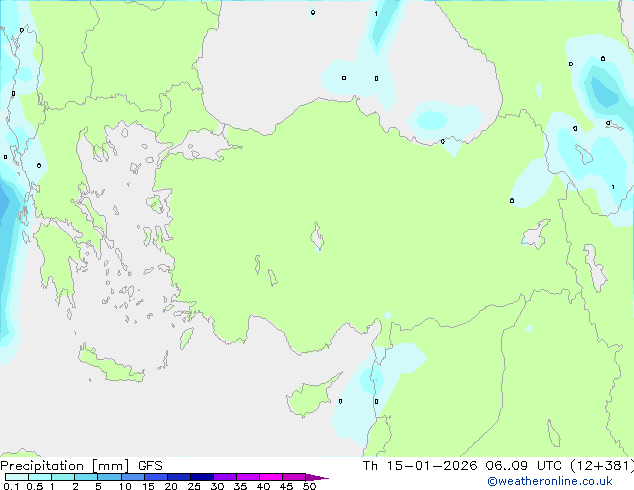Click the purple arrow tip above 50 mm
The image size is (634, 490).
pos(317,477)
